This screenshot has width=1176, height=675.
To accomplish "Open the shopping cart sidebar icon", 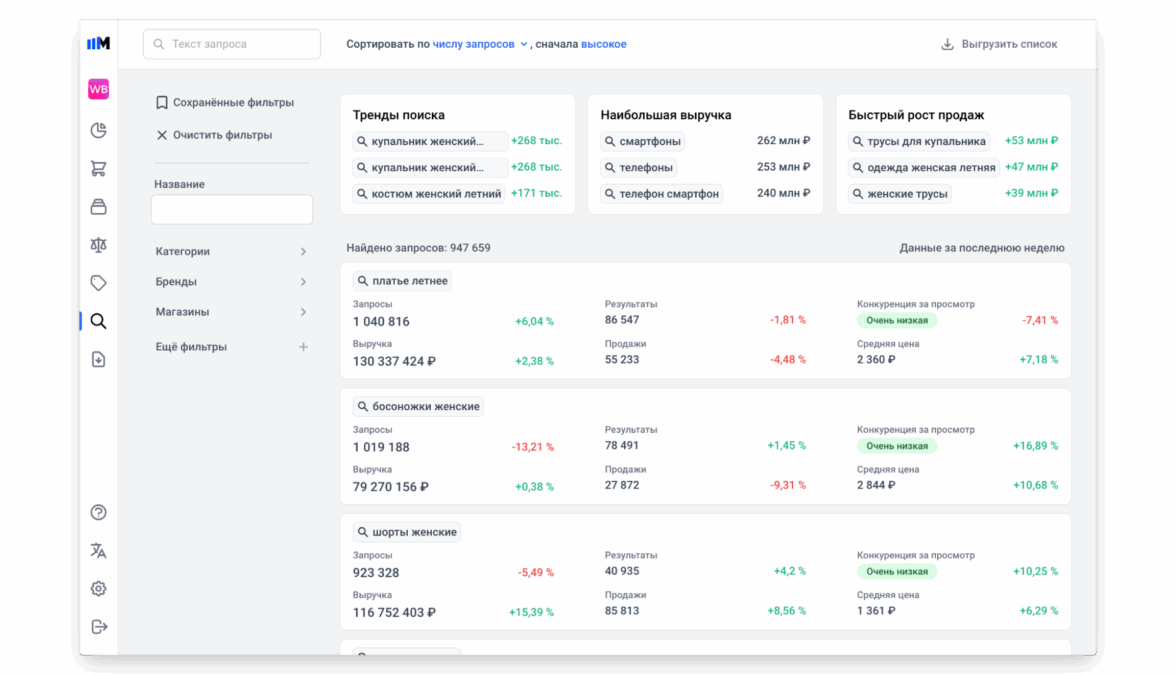I will pos(98,169).
